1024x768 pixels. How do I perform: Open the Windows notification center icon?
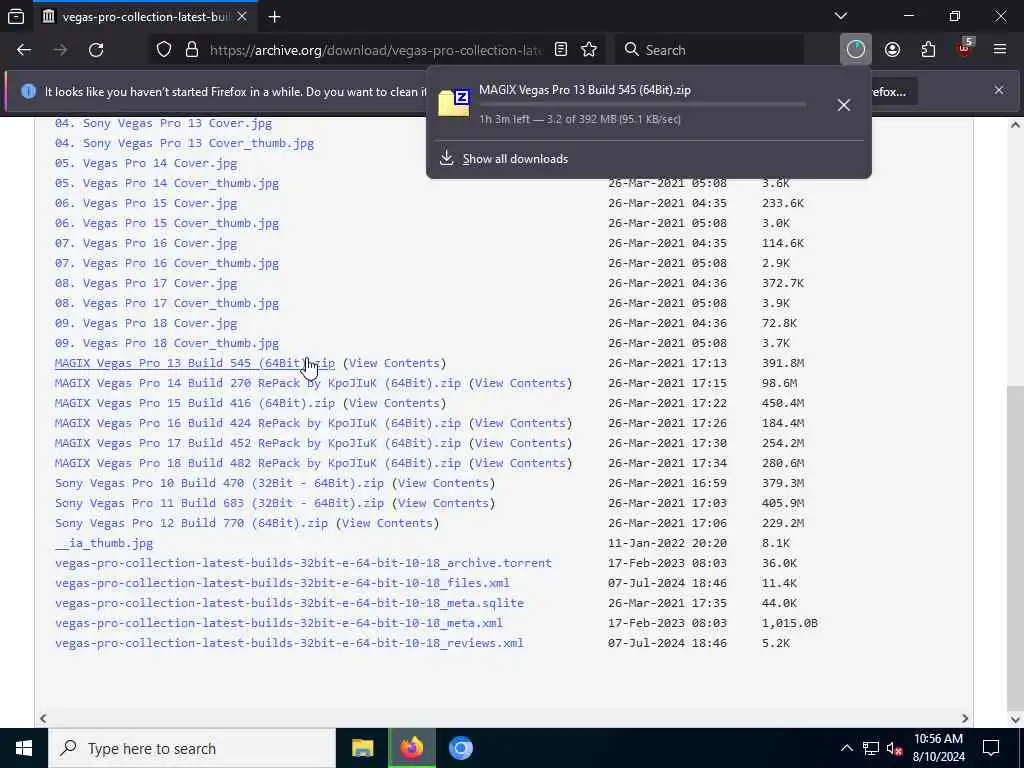[x=991, y=748]
